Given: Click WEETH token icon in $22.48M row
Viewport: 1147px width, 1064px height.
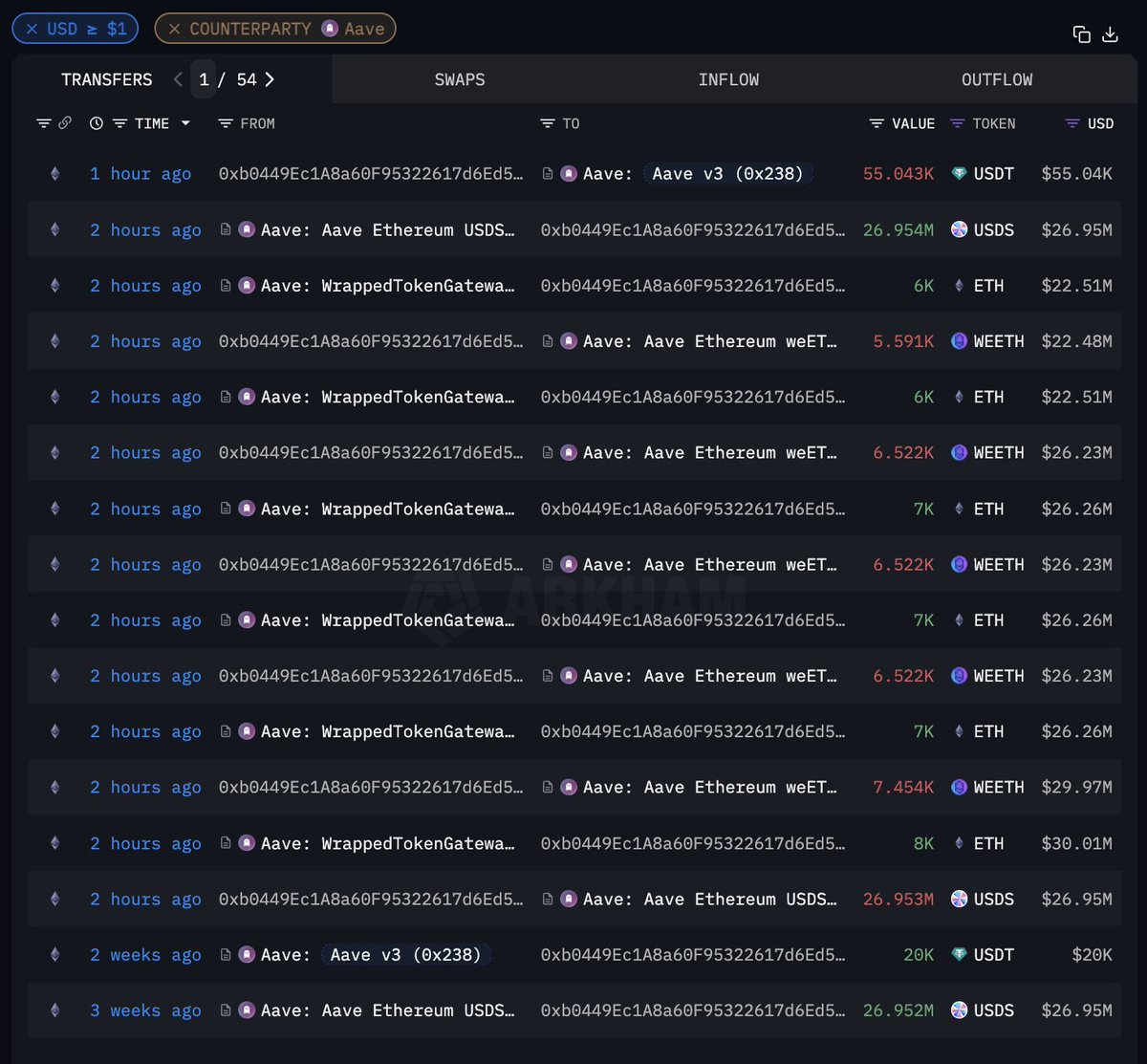Looking at the screenshot, I should pyautogui.click(x=959, y=341).
